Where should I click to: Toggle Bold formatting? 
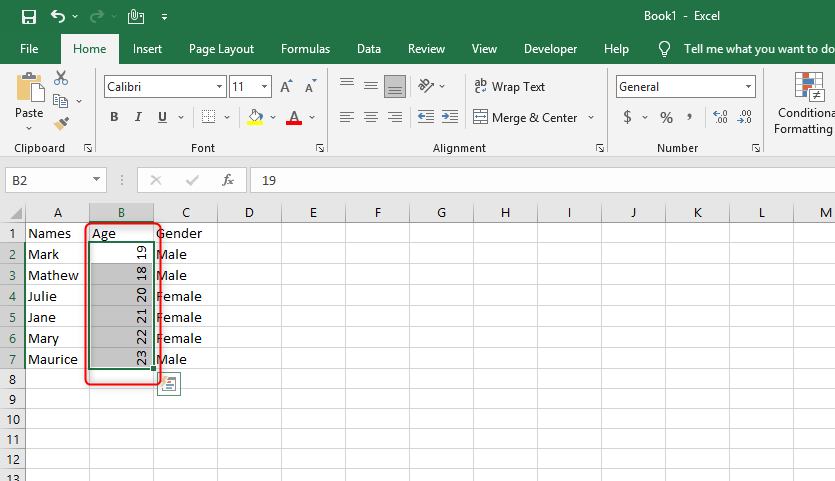coord(114,117)
